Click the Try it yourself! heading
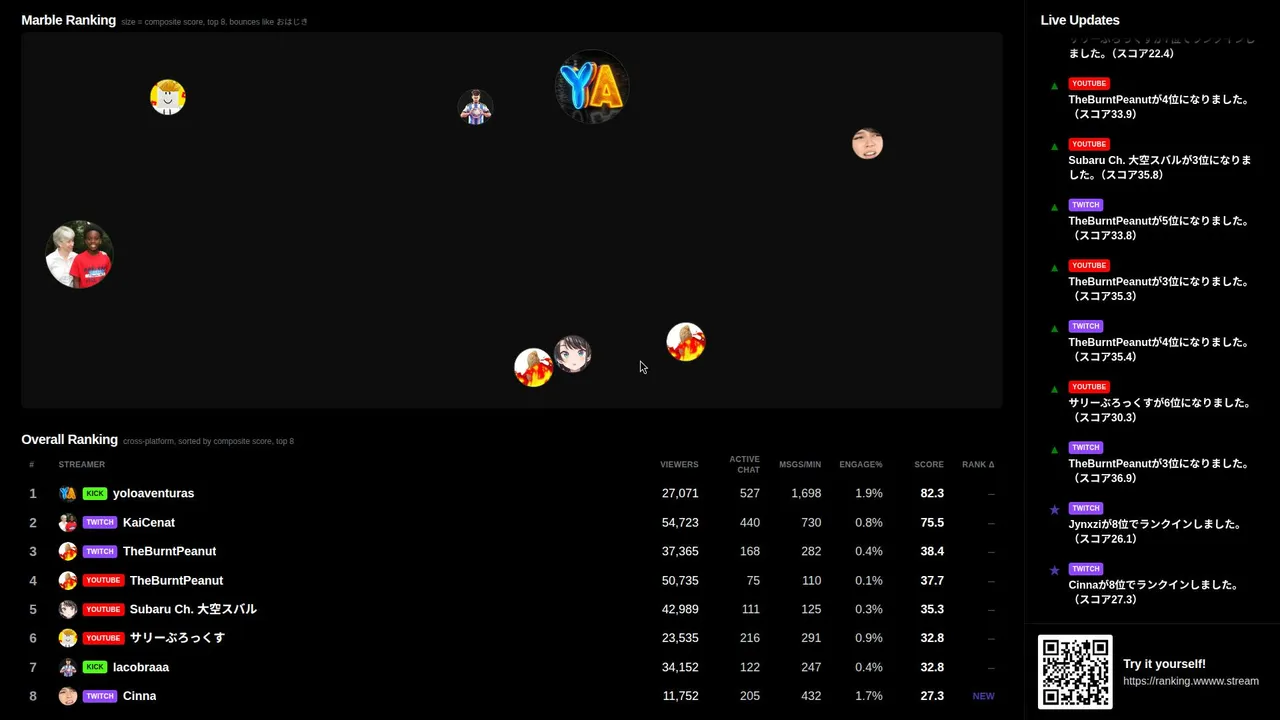Screen dimensions: 1280x720 tap(1164, 664)
